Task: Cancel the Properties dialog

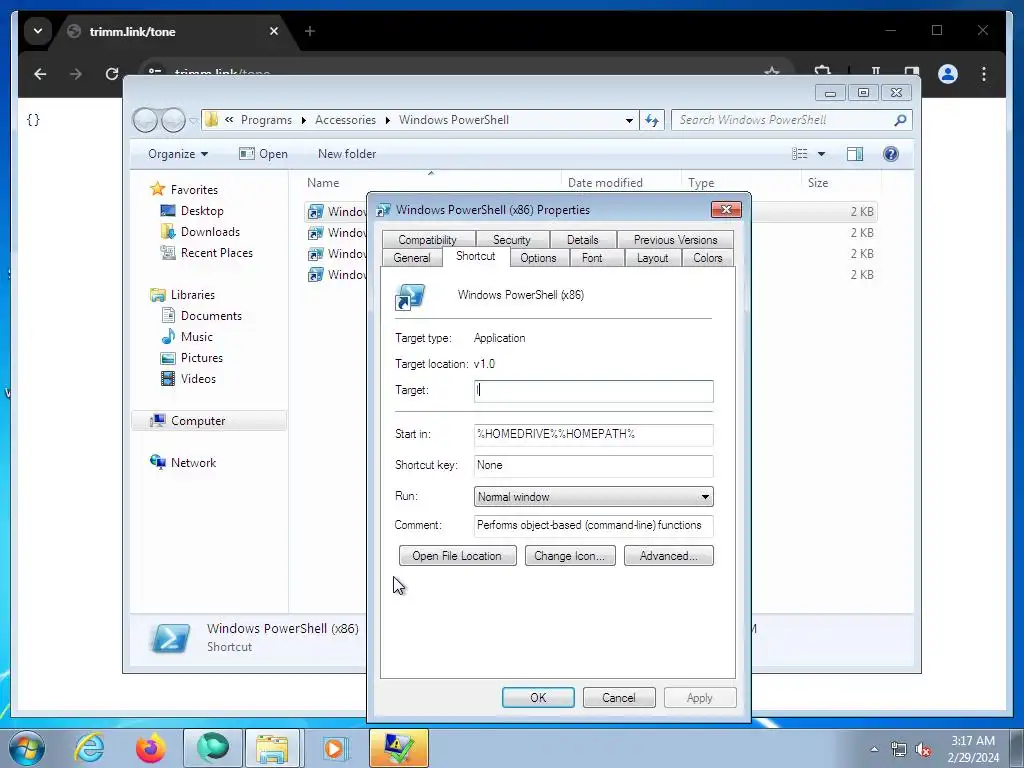Action: coord(619,697)
